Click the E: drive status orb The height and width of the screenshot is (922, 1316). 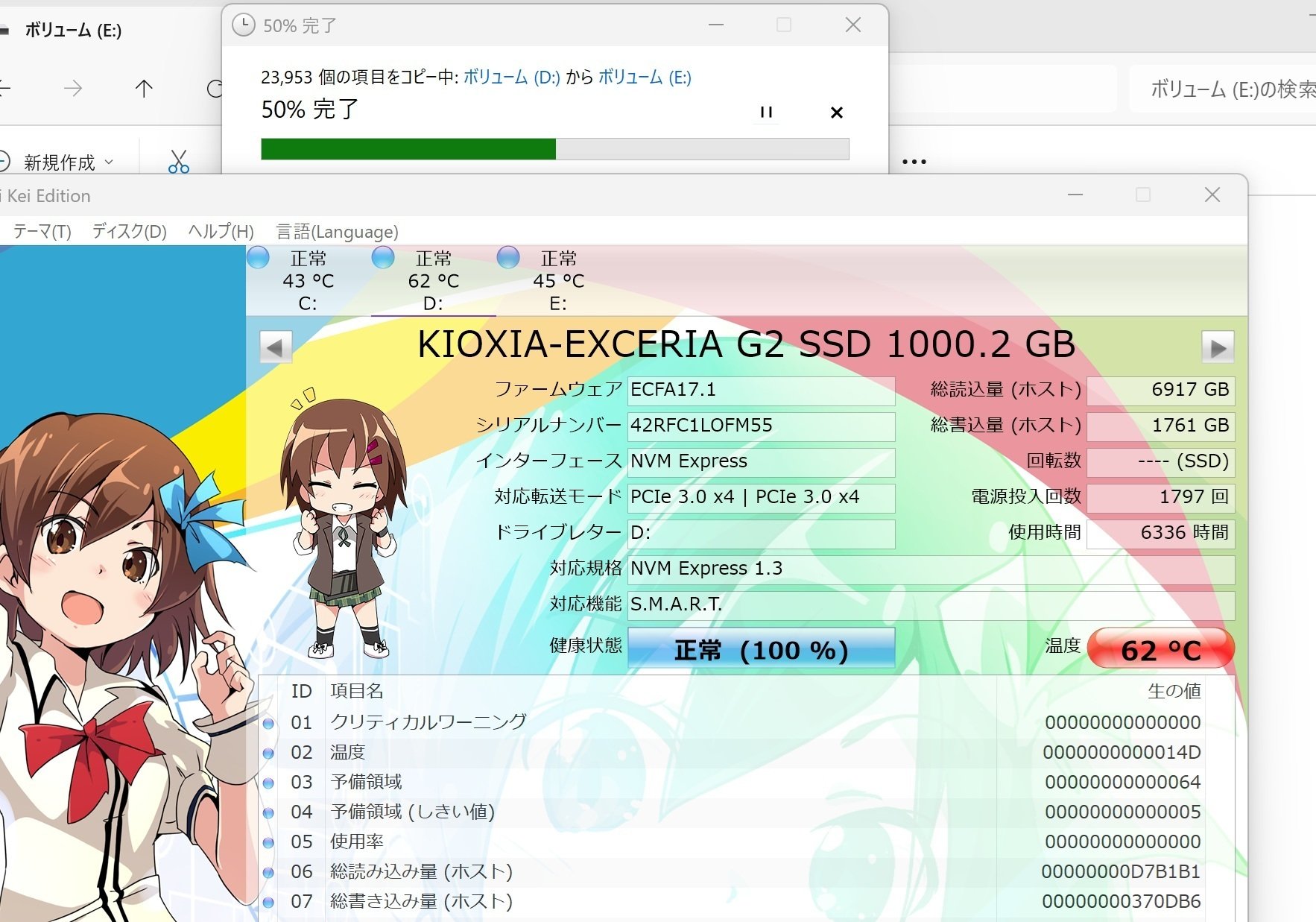point(508,257)
